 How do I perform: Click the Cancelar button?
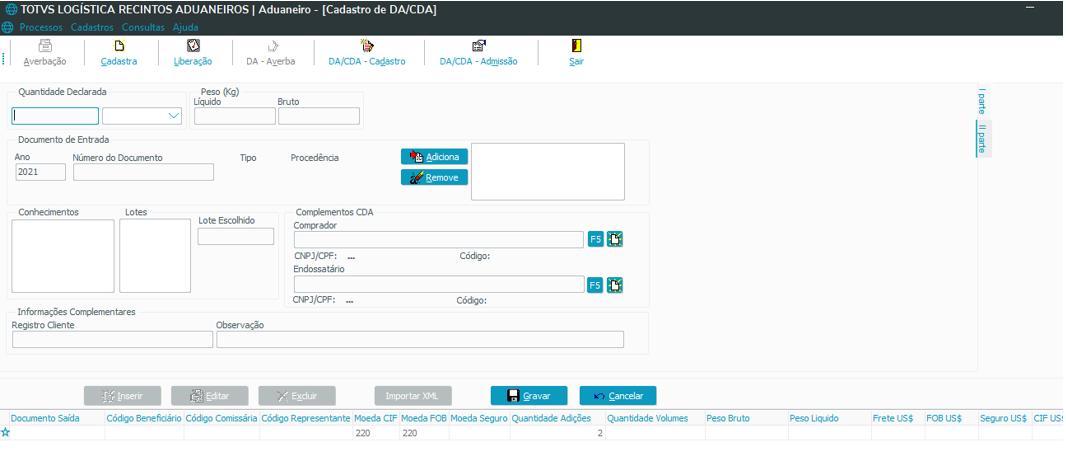pyautogui.click(x=618, y=396)
